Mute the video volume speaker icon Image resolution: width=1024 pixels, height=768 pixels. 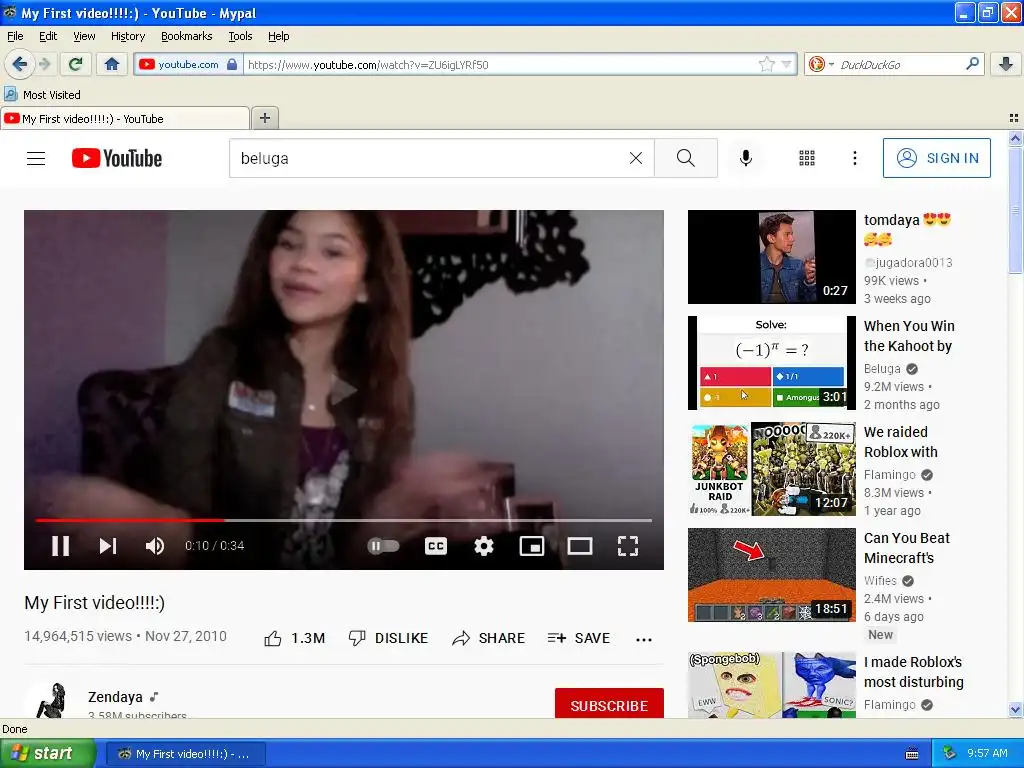pyautogui.click(x=155, y=545)
